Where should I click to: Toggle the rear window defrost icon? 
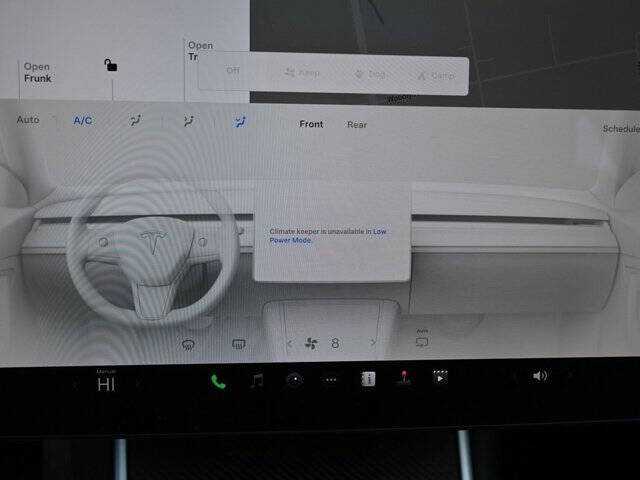(x=239, y=344)
